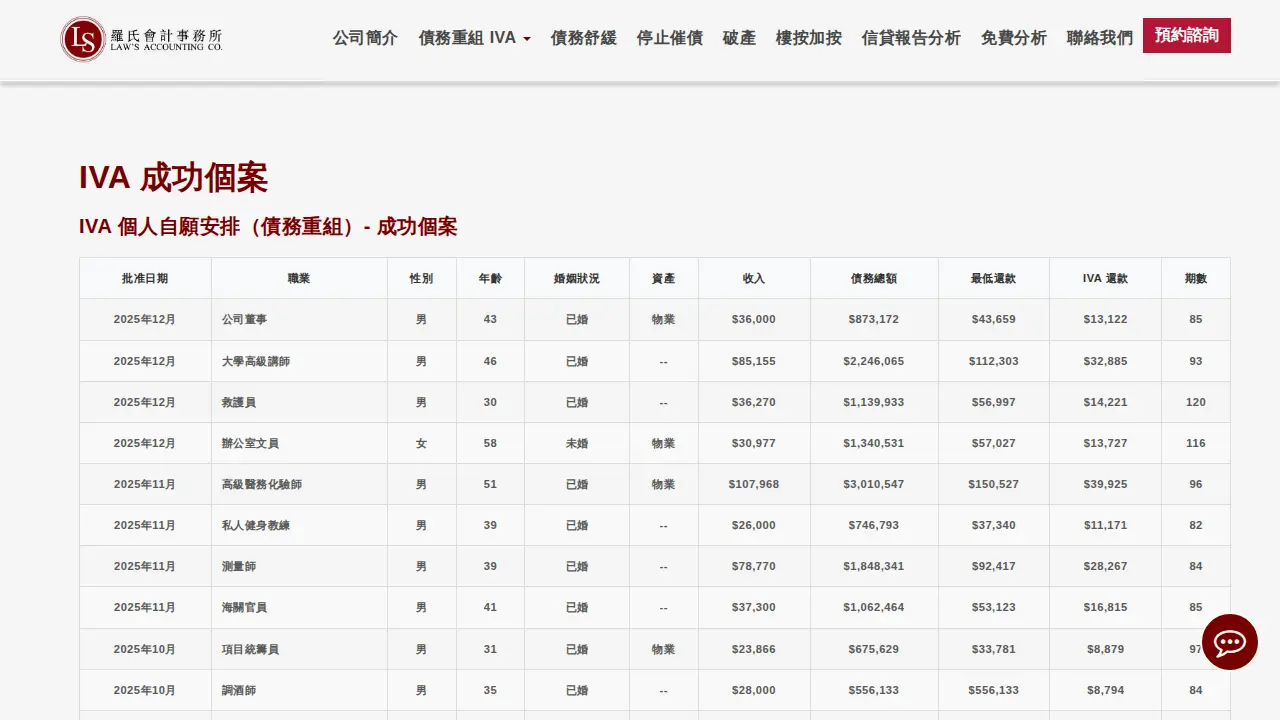The image size is (1280, 720).
Task: Open the 破產 menu item
Action: (x=739, y=38)
